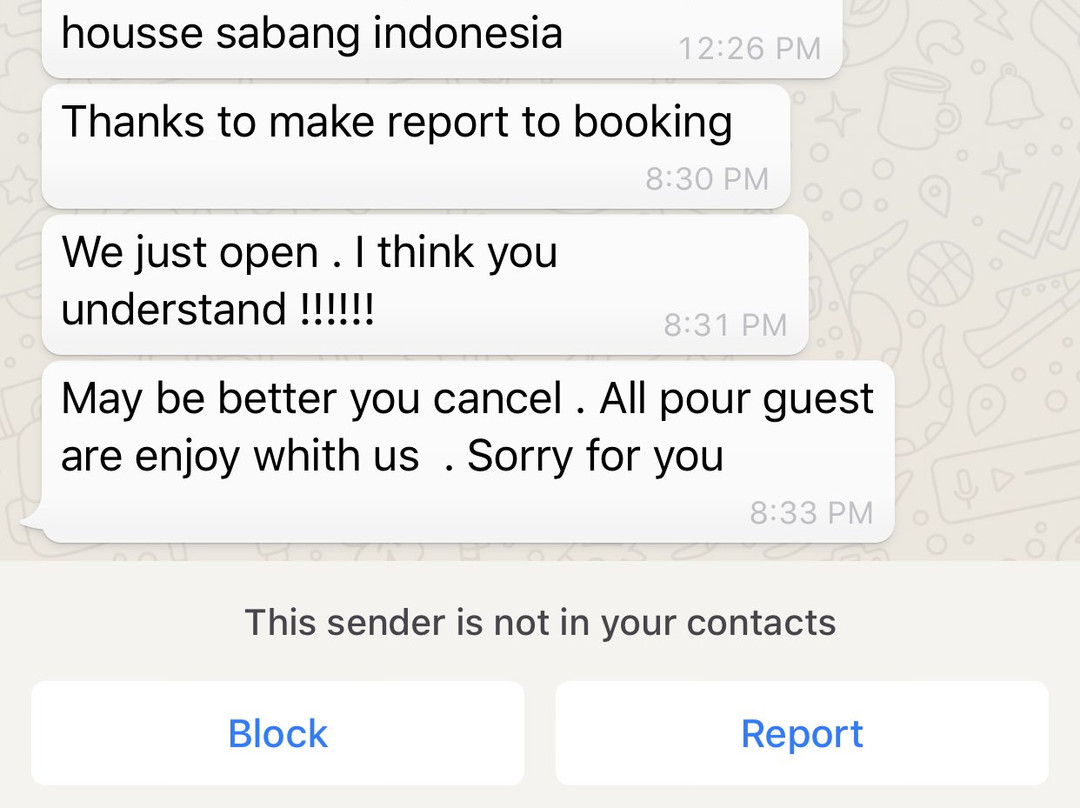Click the "This sender is not in your contacts" notice

540,622
